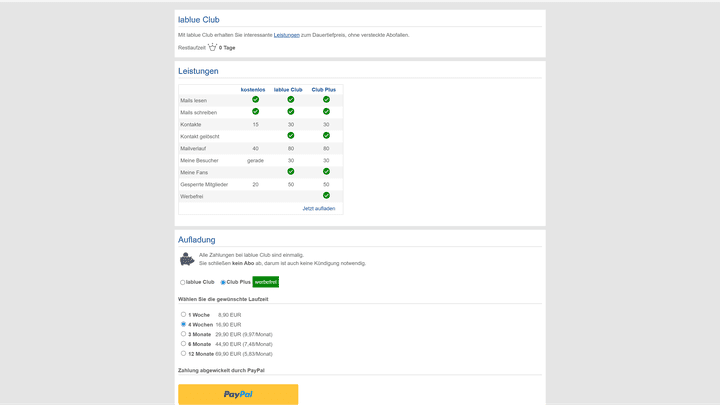Click the payment cash icon under Aufladung
The height and width of the screenshot is (405, 720).
(x=187, y=259)
